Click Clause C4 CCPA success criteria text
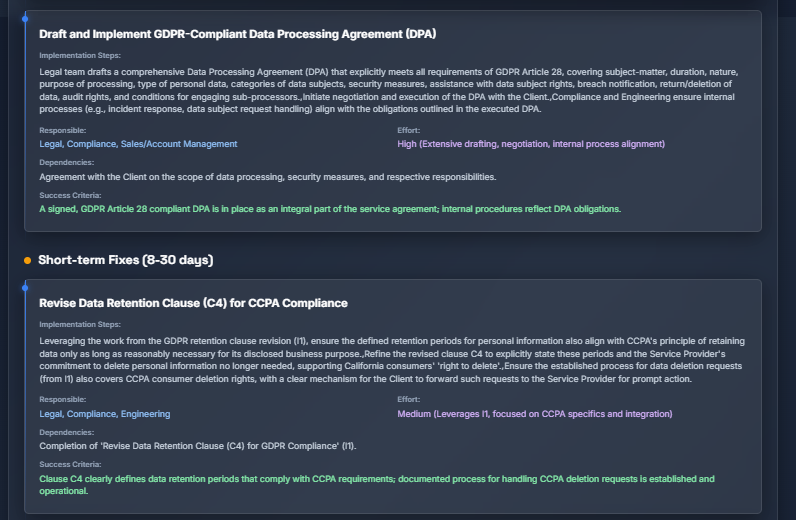Screen dimensions: 796x520 click(x=377, y=485)
